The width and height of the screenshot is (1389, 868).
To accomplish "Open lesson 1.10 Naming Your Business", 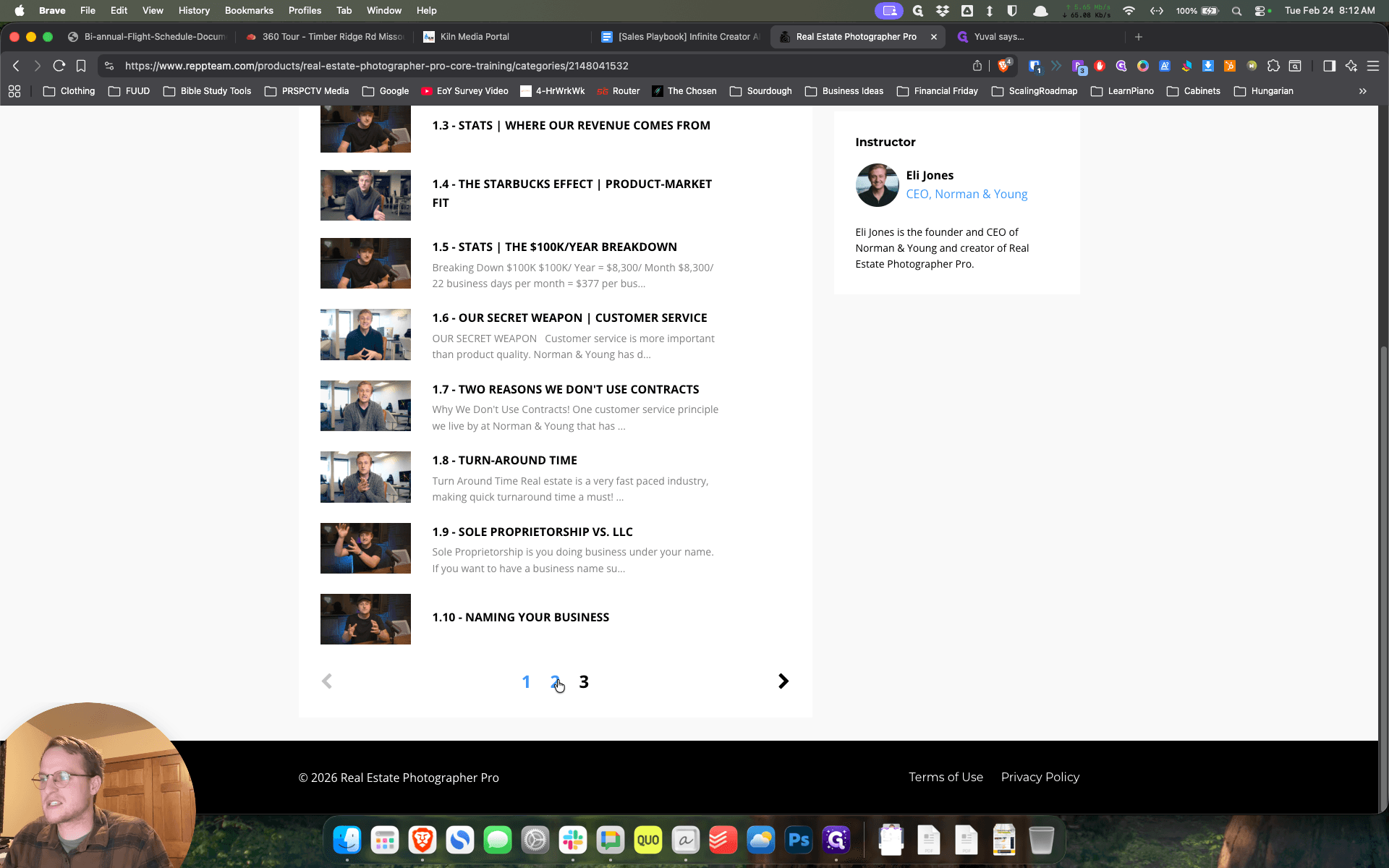I will [521, 617].
